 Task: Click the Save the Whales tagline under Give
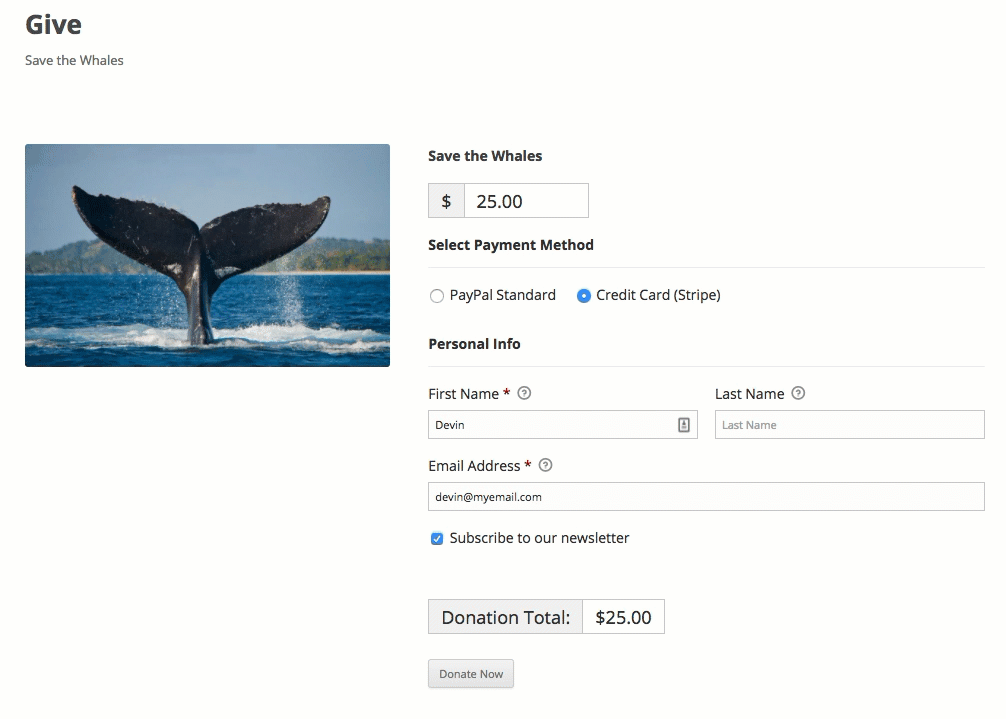74,60
